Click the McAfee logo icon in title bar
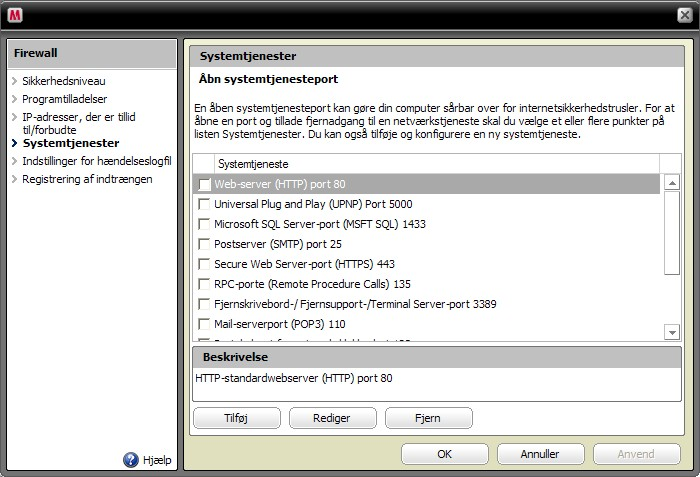Screen dimensions: 700x477 [15, 15]
